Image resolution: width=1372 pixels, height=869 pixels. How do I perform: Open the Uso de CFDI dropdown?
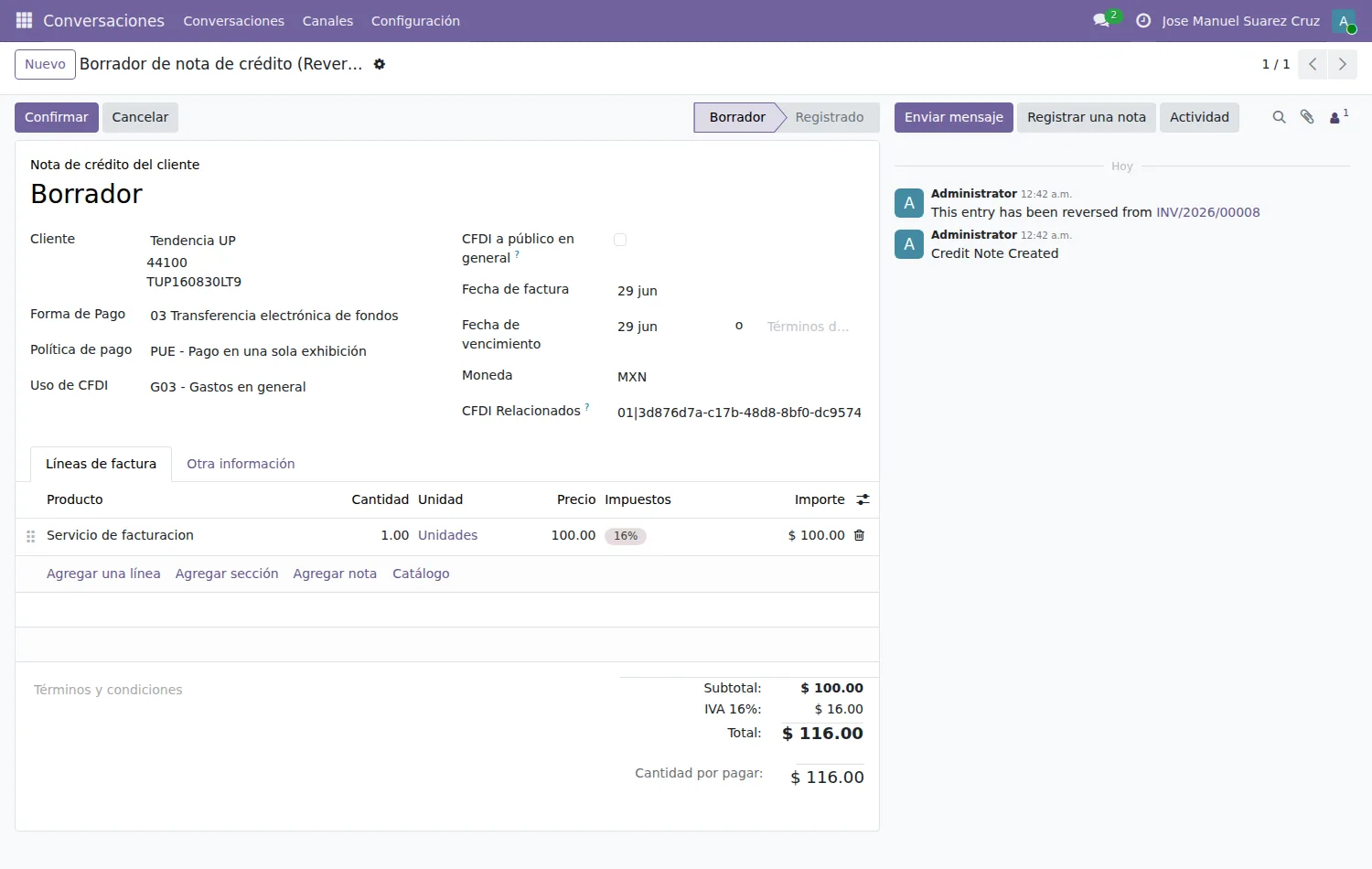(x=287, y=387)
